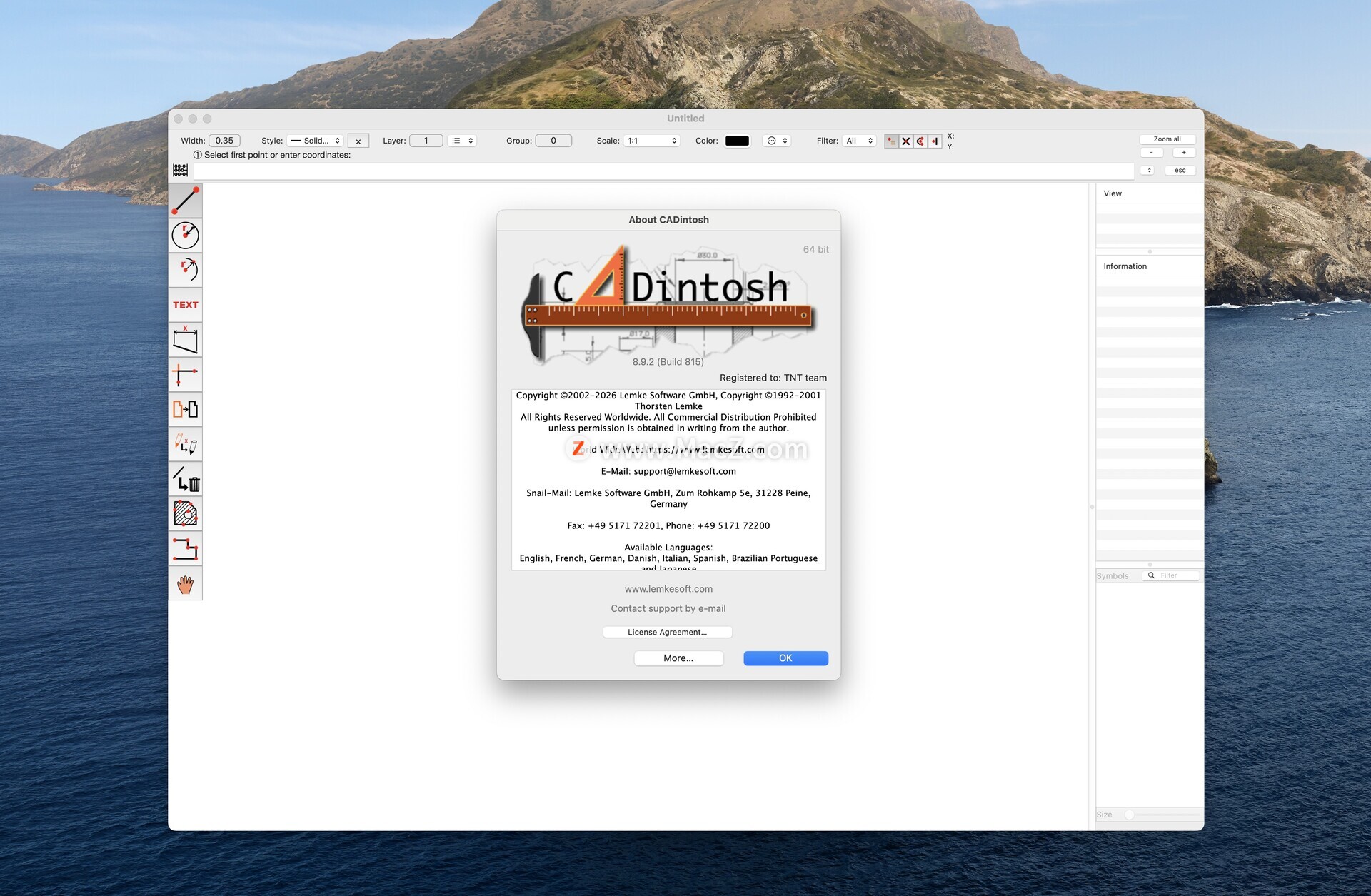Toggle the intersection snap X icon
This screenshot has height=896, width=1371.
click(x=905, y=141)
